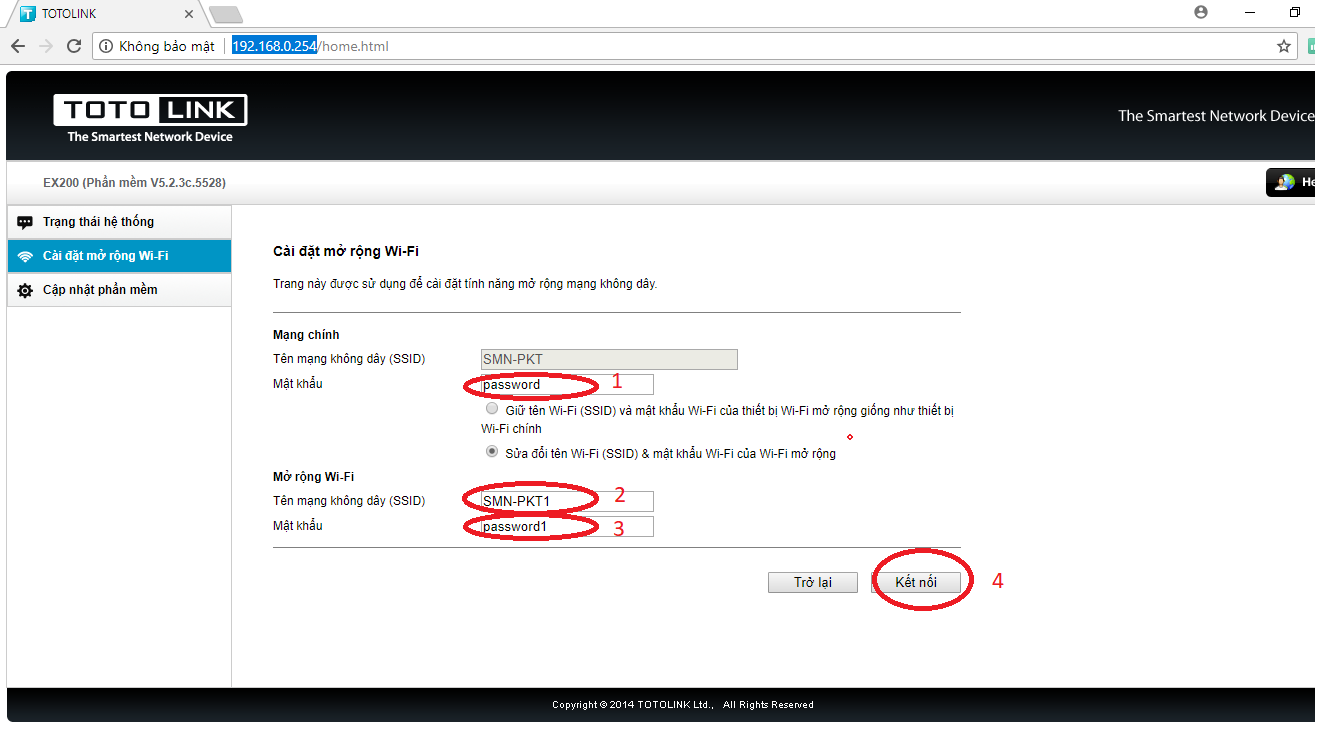Click the TOTOLINK logo
Viewport: 1339px width, 729px height.
click(150, 118)
